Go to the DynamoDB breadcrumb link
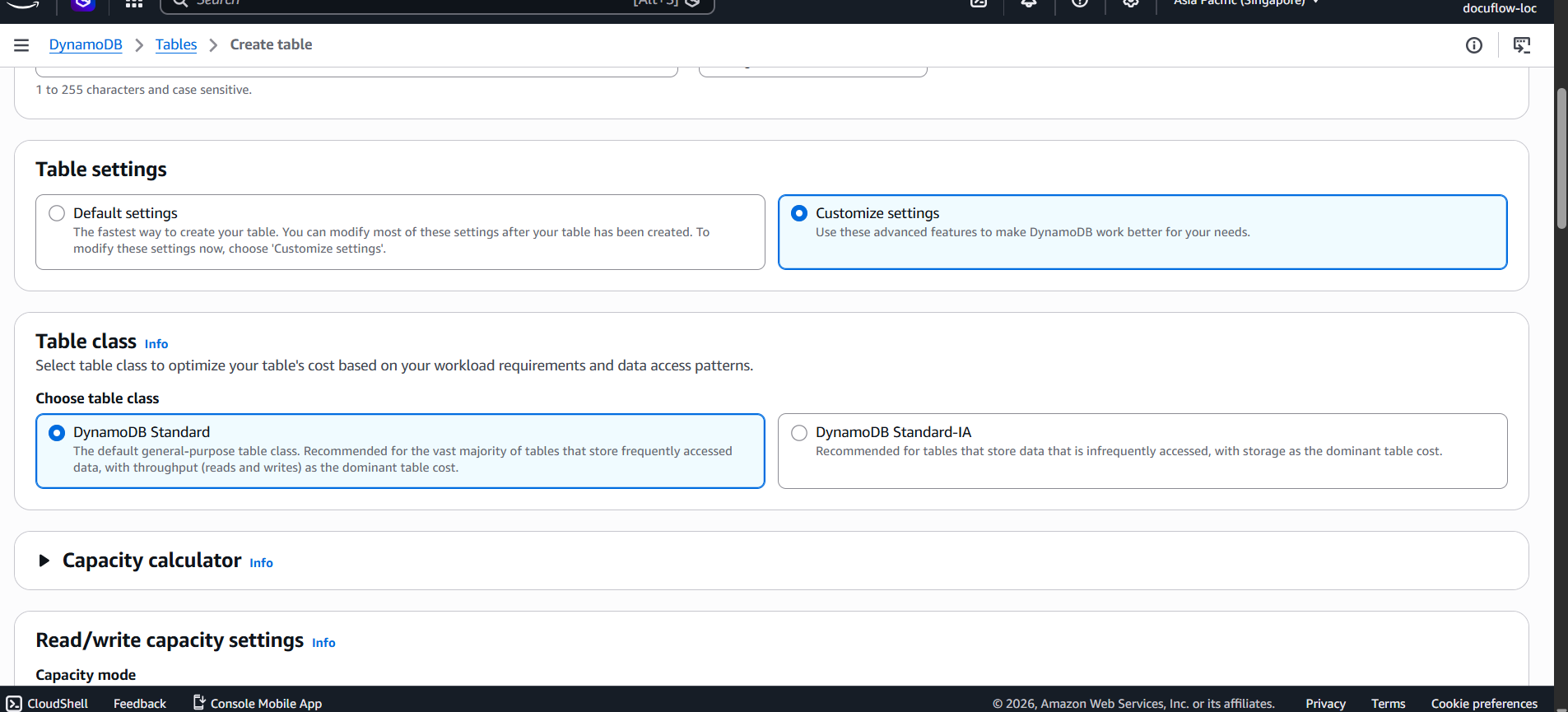Viewport: 1568px width, 712px height. 86,44
